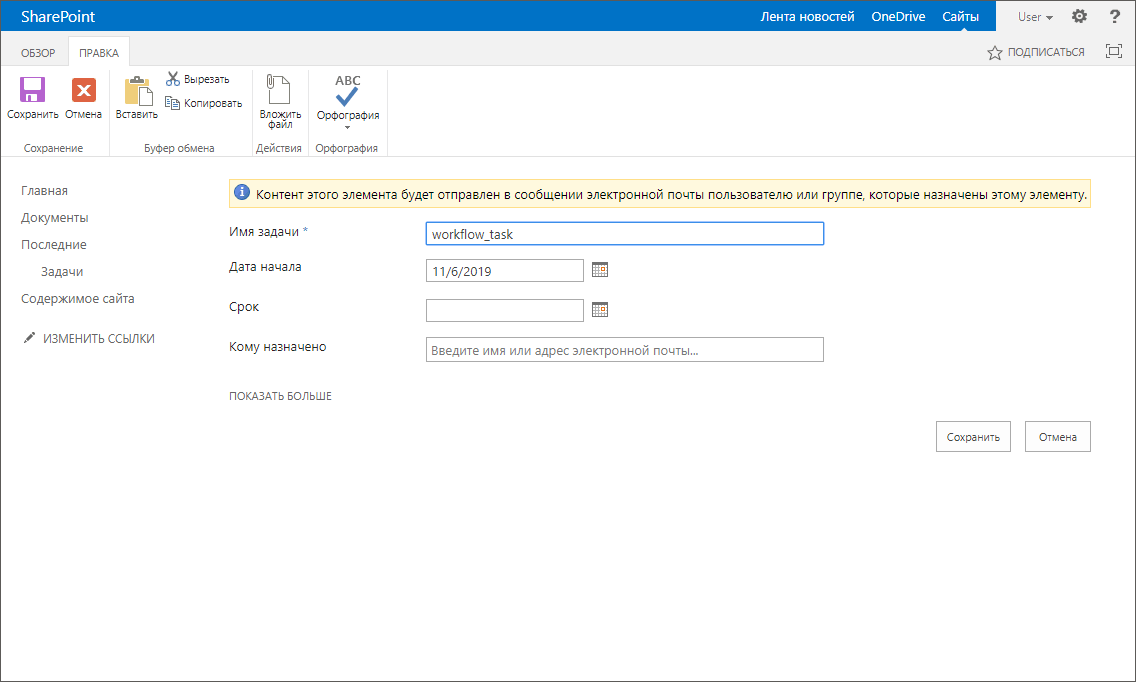Image resolution: width=1136 pixels, height=682 pixels.
Task: Expand the User account dropdown
Action: click(x=1035, y=17)
